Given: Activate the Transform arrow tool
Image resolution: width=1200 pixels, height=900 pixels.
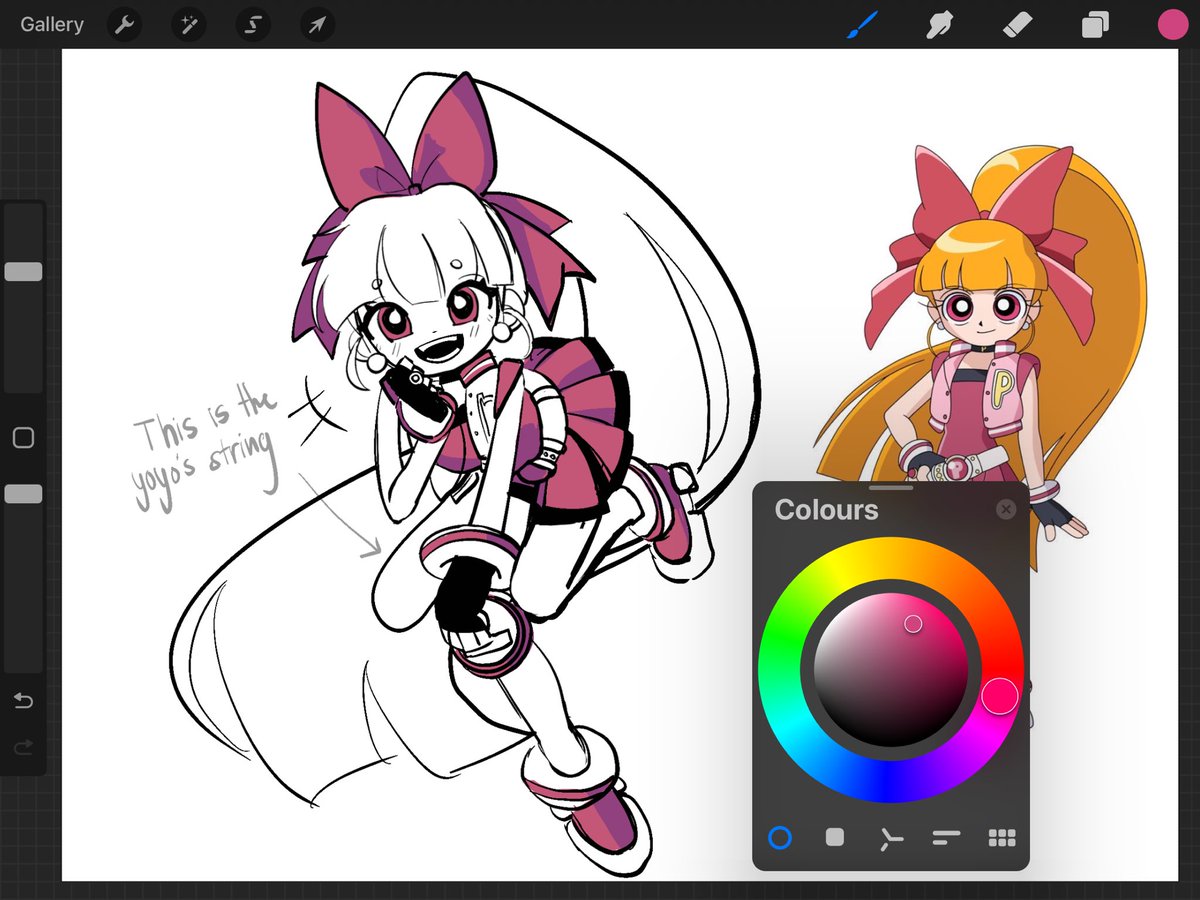Looking at the screenshot, I should 317,25.
